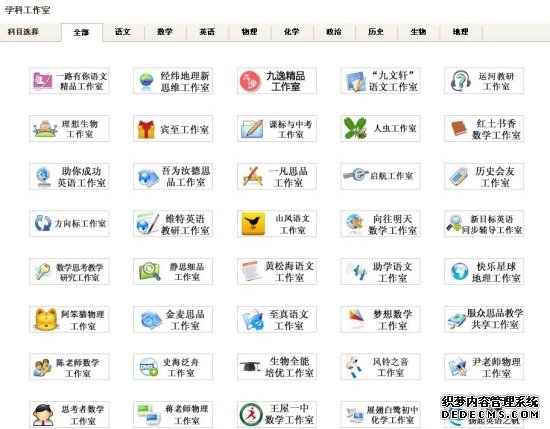The width and height of the screenshot is (550, 429).
Task: Click the brown book icon for 红土书香数学工作室
Action: pyautogui.click(x=459, y=128)
